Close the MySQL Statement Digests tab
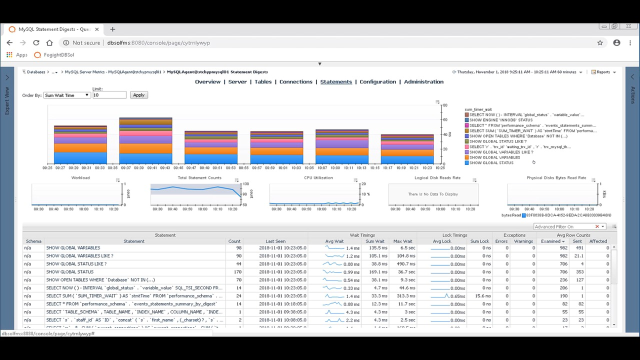The height and width of the screenshot is (360, 640). pyautogui.click(x=97, y=29)
